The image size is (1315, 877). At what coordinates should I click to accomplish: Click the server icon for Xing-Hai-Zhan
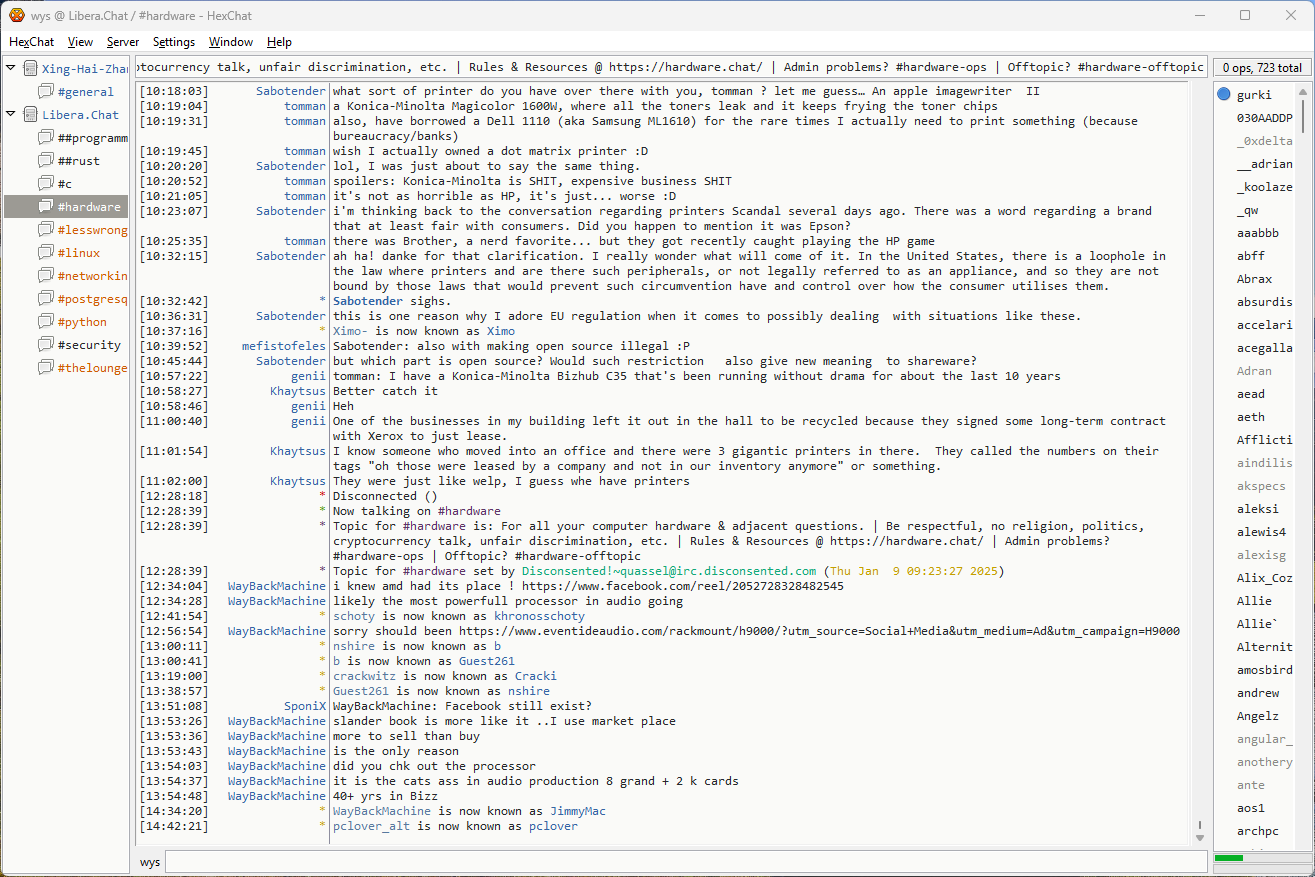tap(30, 69)
